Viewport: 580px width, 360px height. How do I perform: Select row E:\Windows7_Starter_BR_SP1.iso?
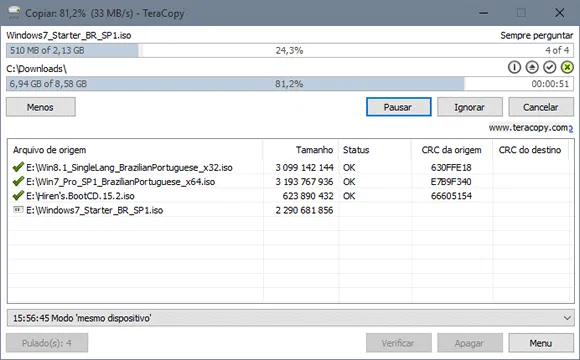pos(289,210)
